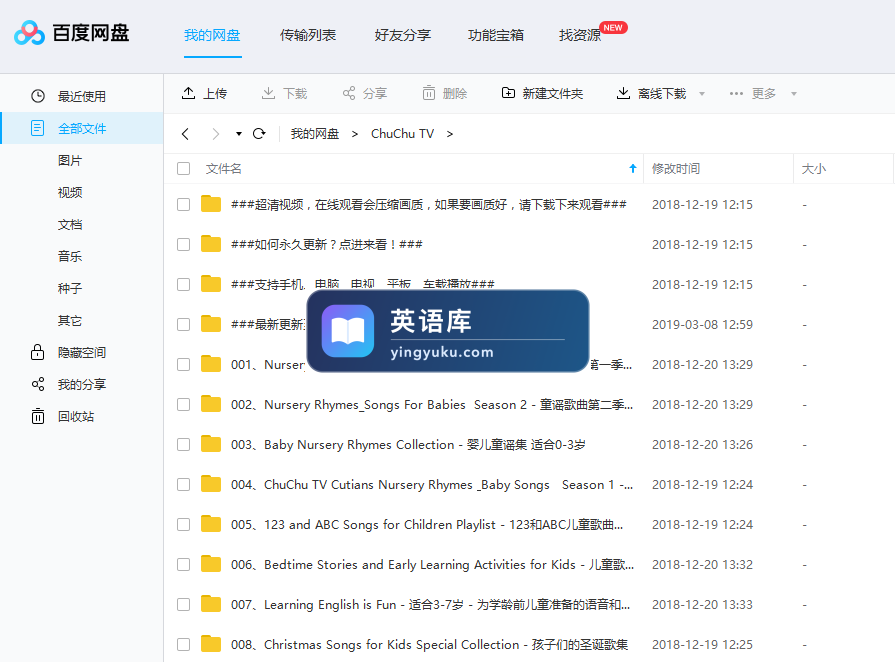895x662 pixels.
Task: Click the 下载 download icon
Action: (268, 93)
